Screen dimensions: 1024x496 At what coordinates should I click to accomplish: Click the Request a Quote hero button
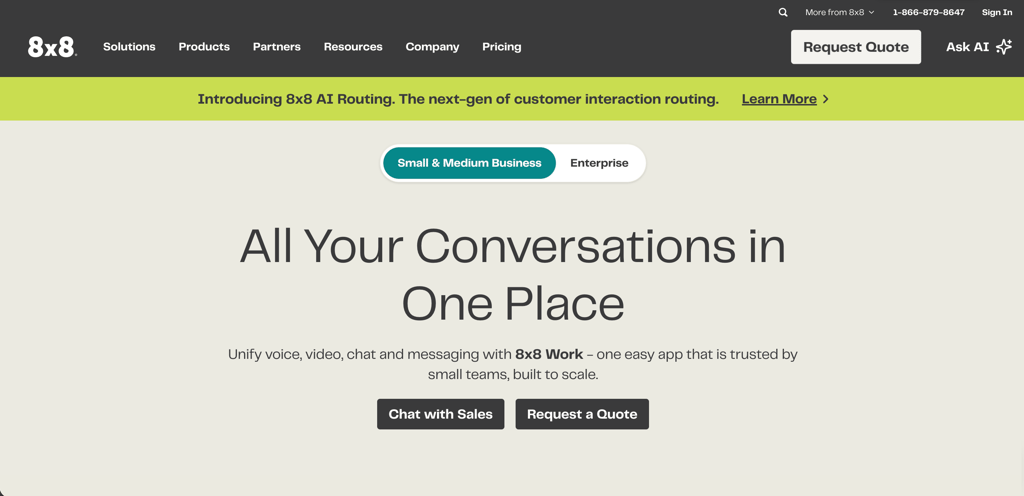tap(582, 414)
